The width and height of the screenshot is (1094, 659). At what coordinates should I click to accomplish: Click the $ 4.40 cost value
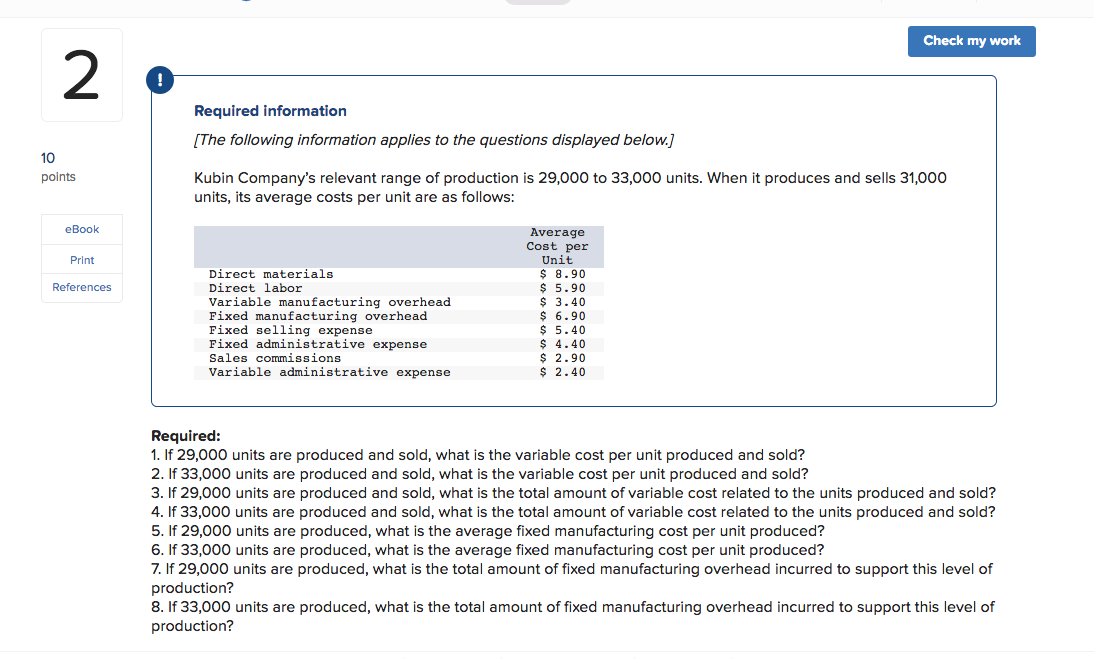point(562,344)
